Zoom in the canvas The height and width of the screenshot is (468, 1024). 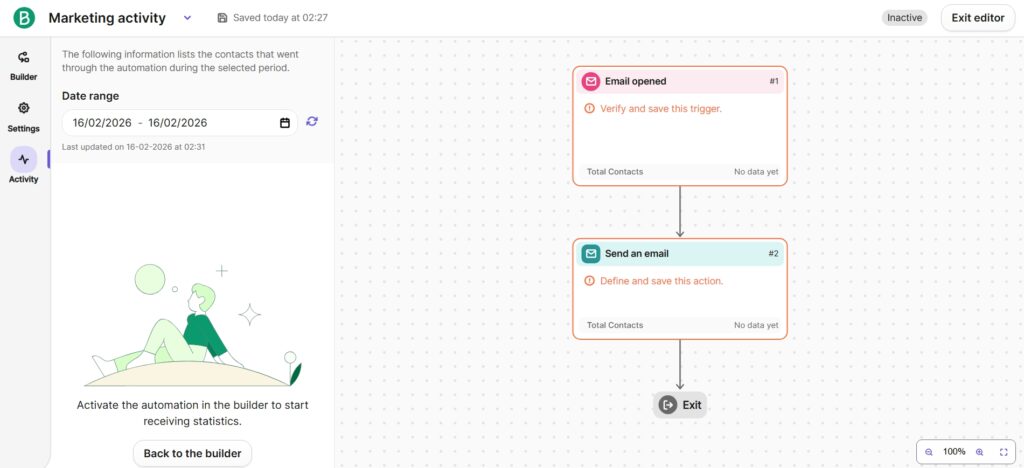point(979,452)
